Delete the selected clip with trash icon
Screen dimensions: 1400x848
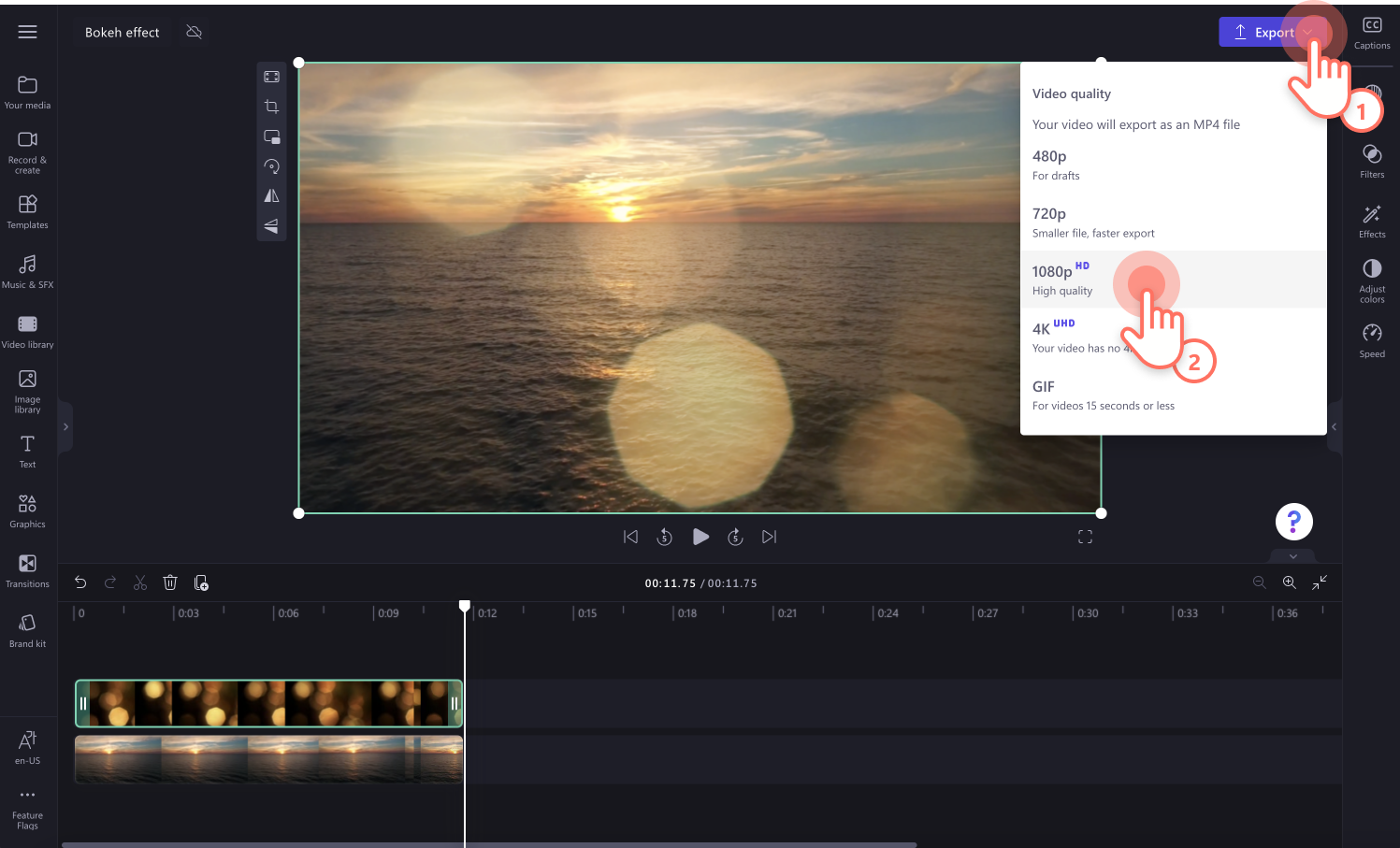click(x=170, y=582)
